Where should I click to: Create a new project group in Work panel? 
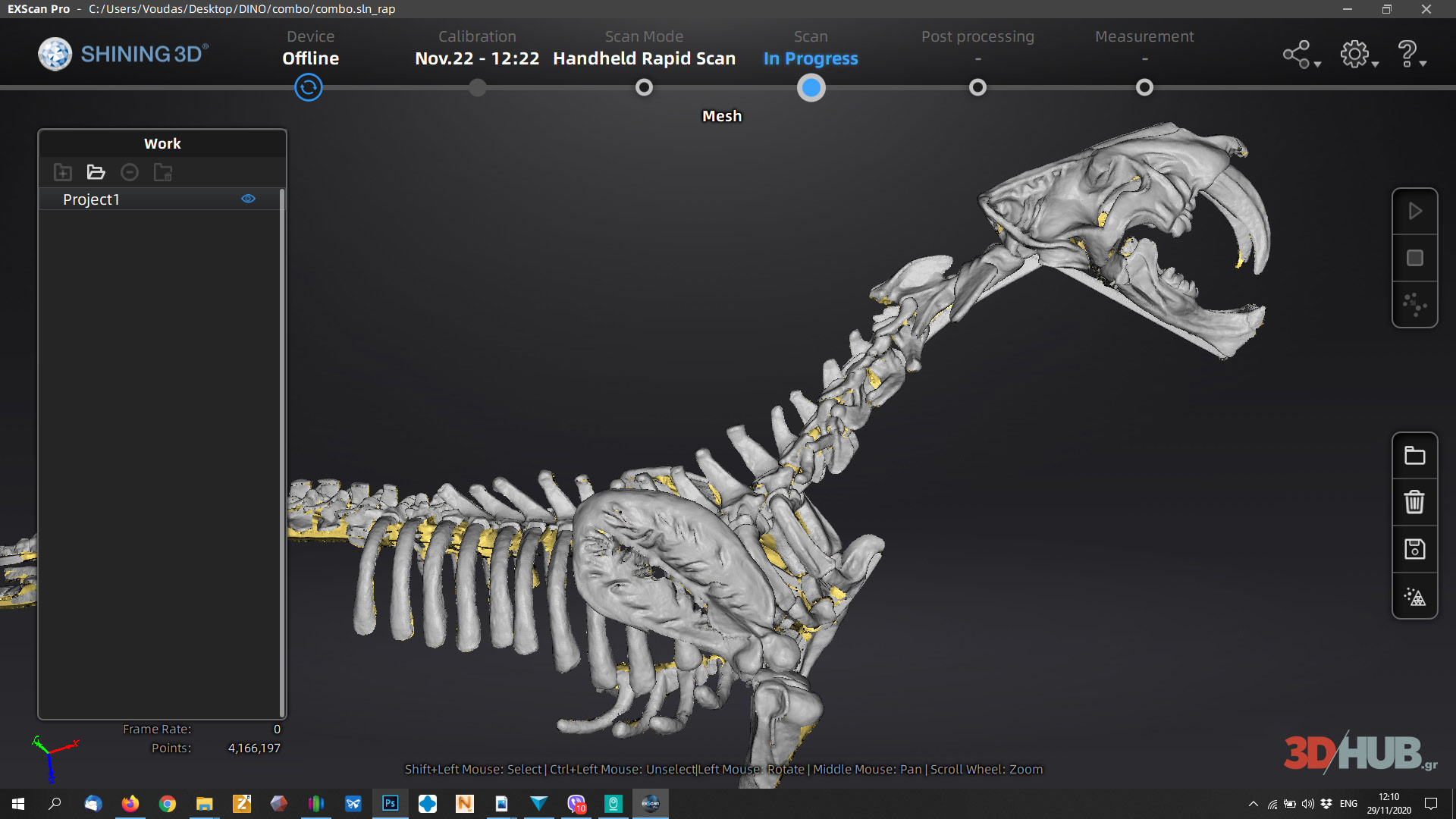coord(62,172)
